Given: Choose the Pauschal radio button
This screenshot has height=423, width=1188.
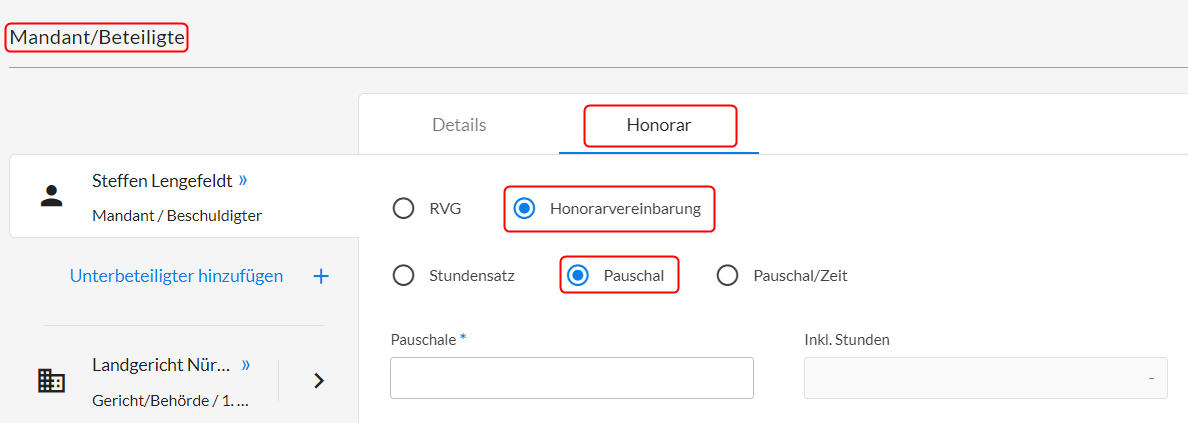Looking at the screenshot, I should click(578, 276).
